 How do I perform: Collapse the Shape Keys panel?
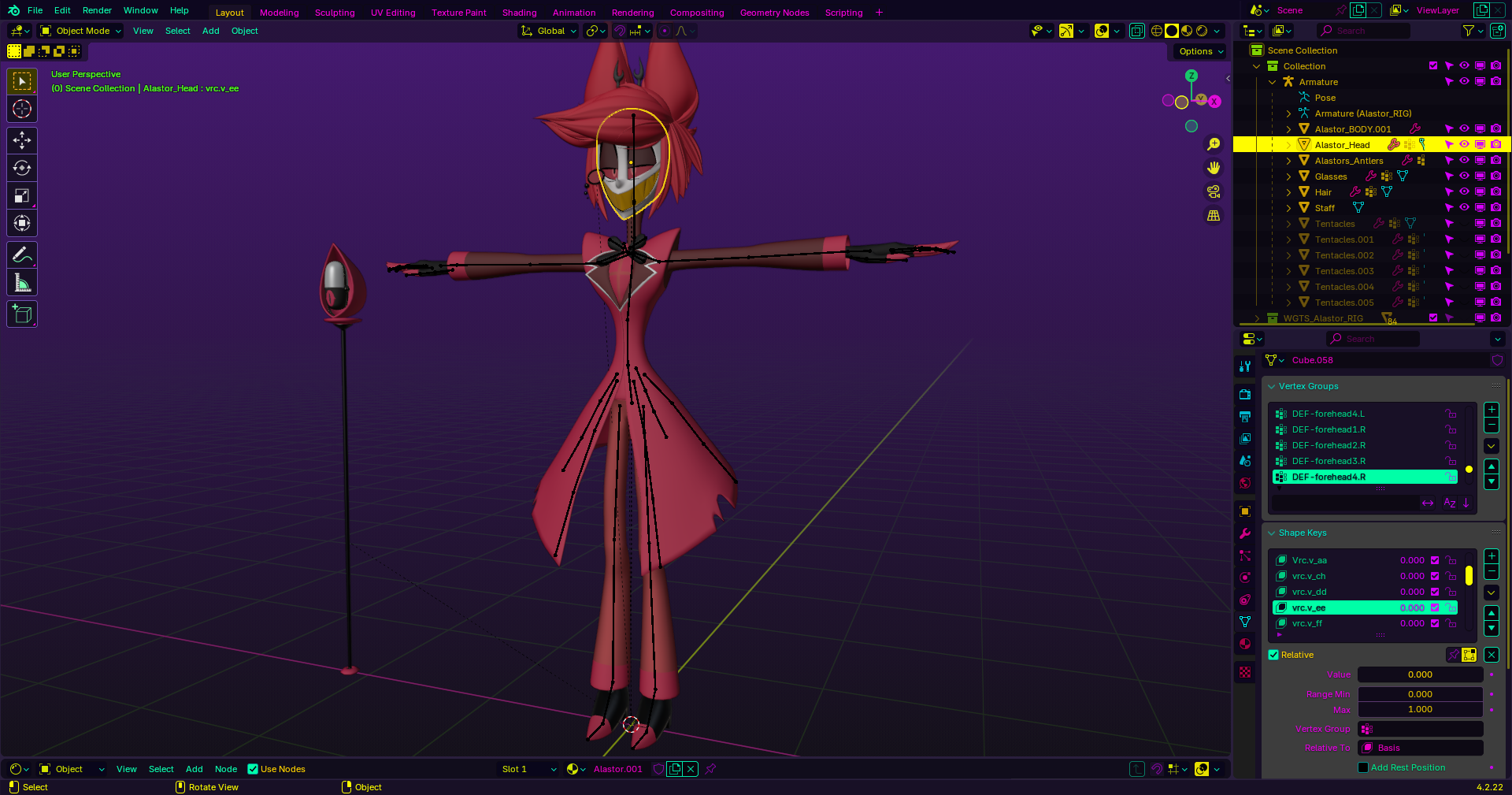pyautogui.click(x=1271, y=533)
